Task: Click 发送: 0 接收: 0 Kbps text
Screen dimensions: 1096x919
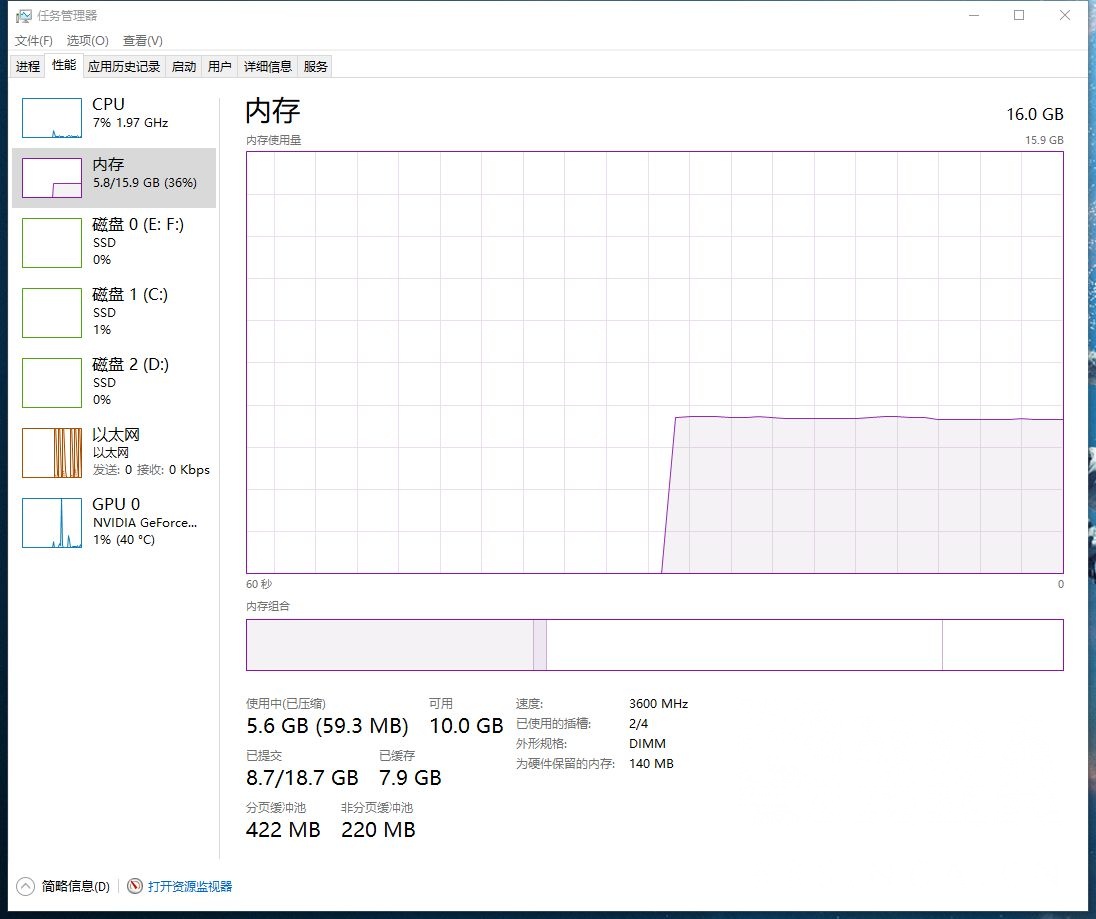Action: (x=151, y=470)
